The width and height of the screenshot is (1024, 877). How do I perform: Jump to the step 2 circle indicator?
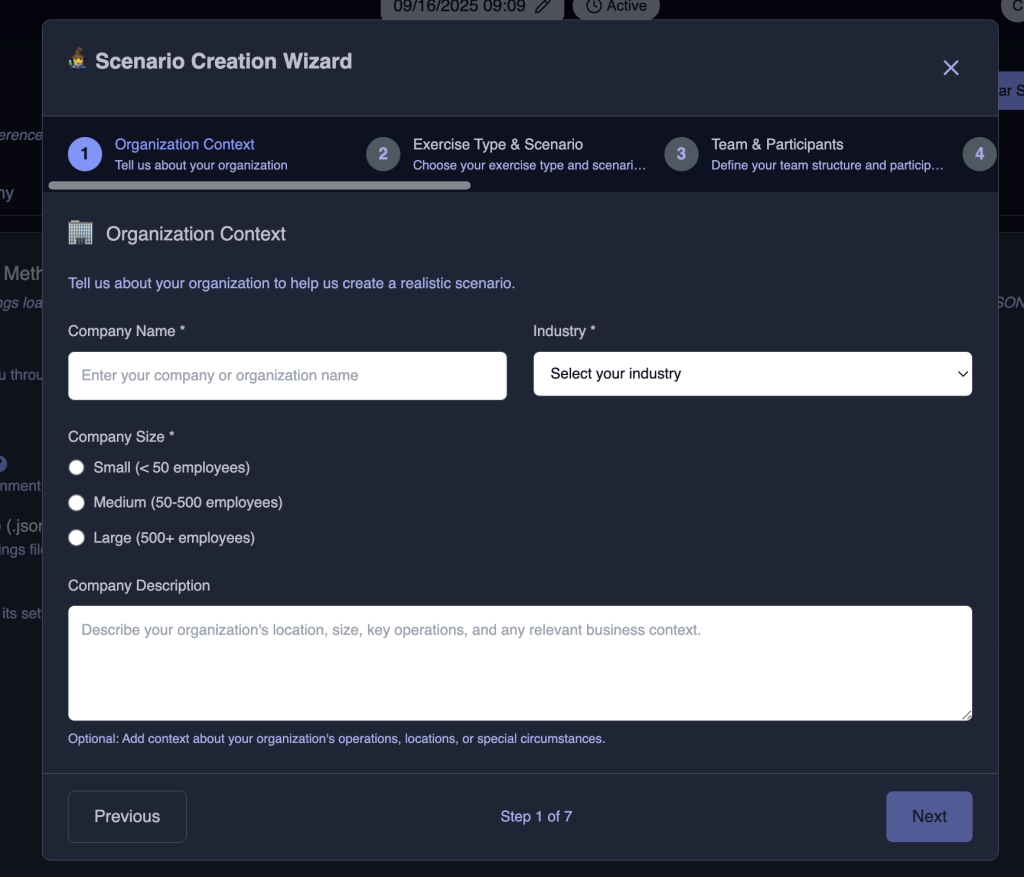point(383,154)
